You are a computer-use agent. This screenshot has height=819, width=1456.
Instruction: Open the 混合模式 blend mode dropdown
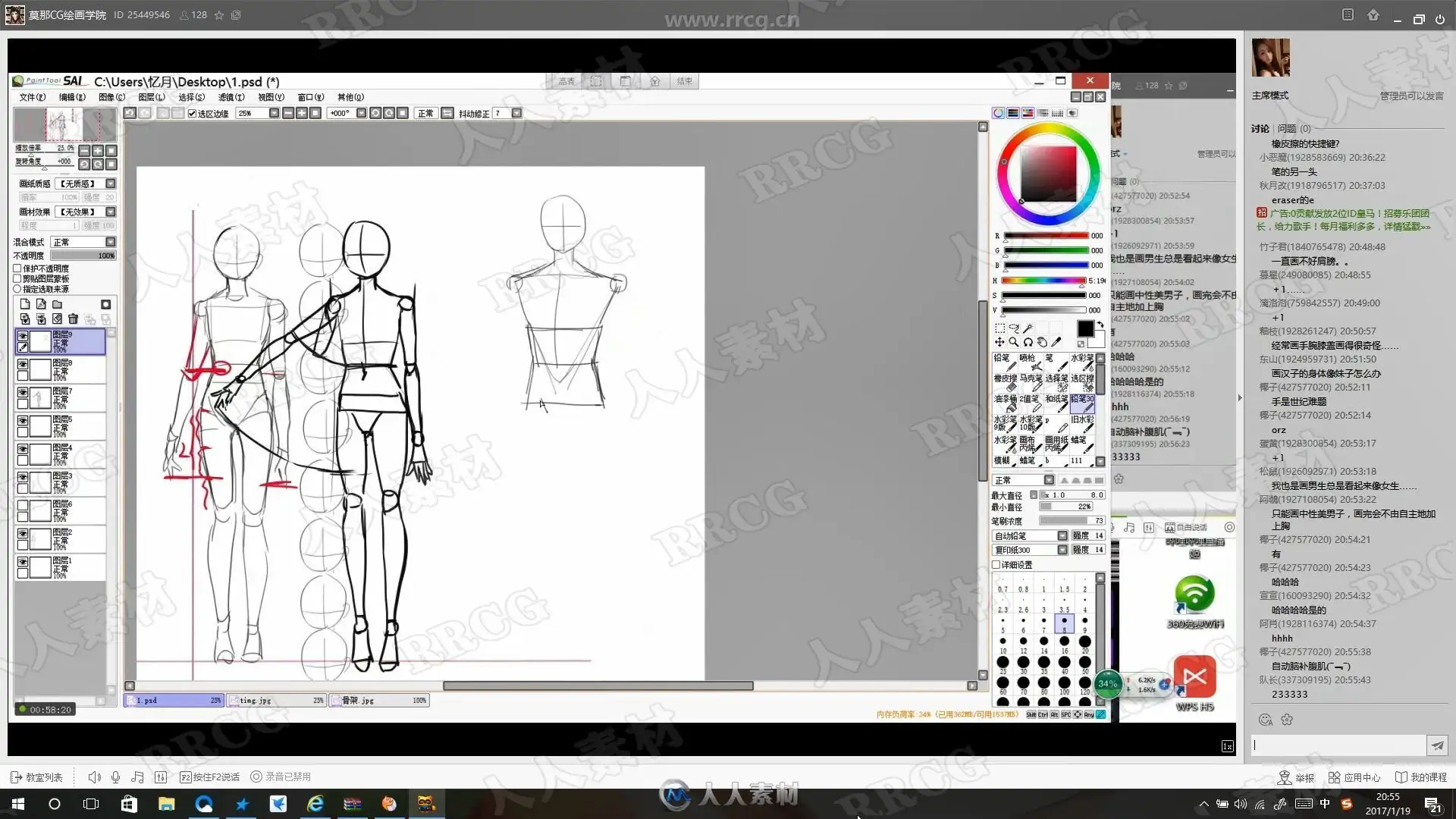[111, 242]
